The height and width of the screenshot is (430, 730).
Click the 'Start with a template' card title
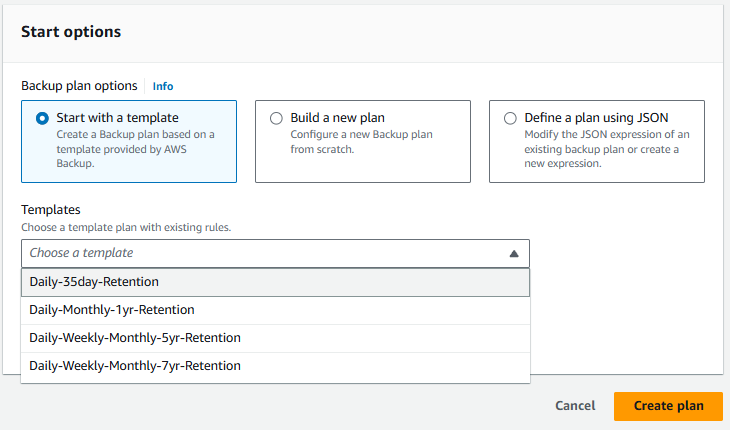(x=117, y=118)
